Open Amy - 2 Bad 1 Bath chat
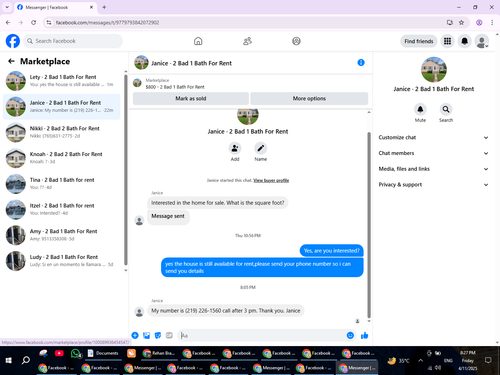500x375 pixels. tap(62, 235)
